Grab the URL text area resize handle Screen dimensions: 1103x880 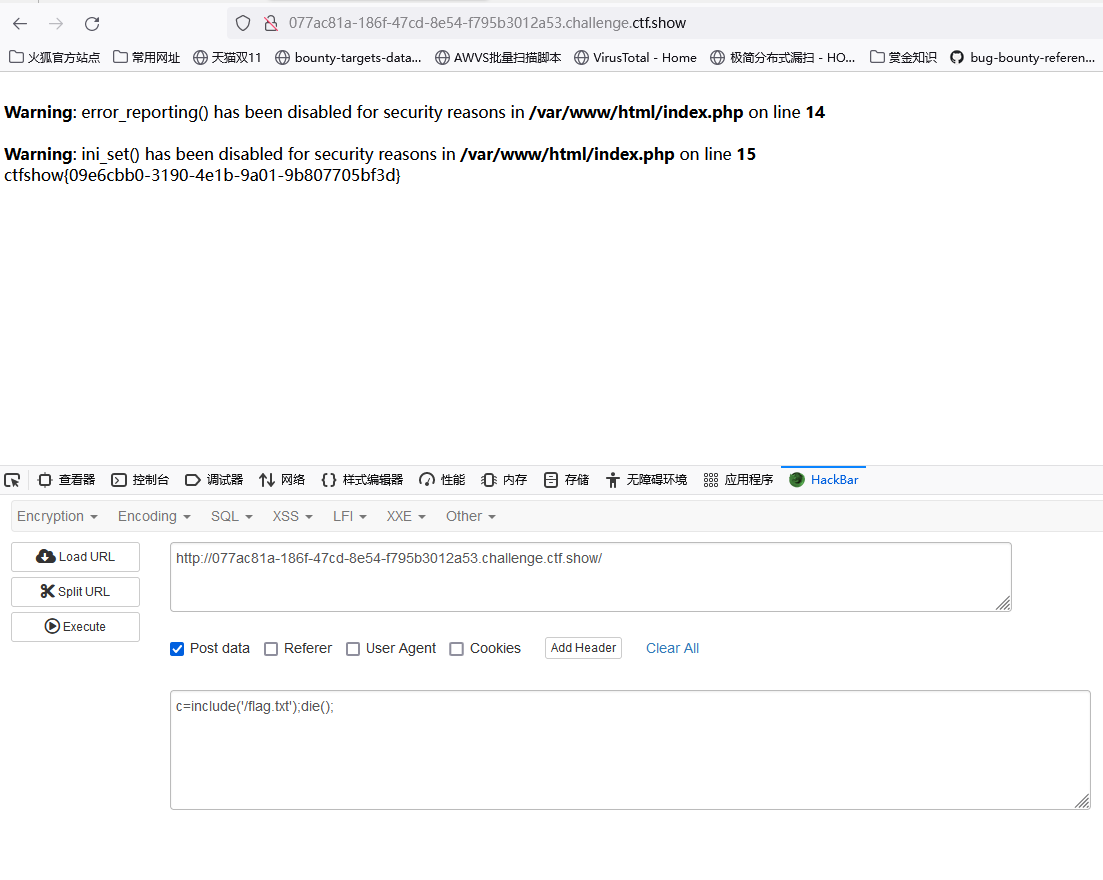pyautogui.click(x=1004, y=604)
